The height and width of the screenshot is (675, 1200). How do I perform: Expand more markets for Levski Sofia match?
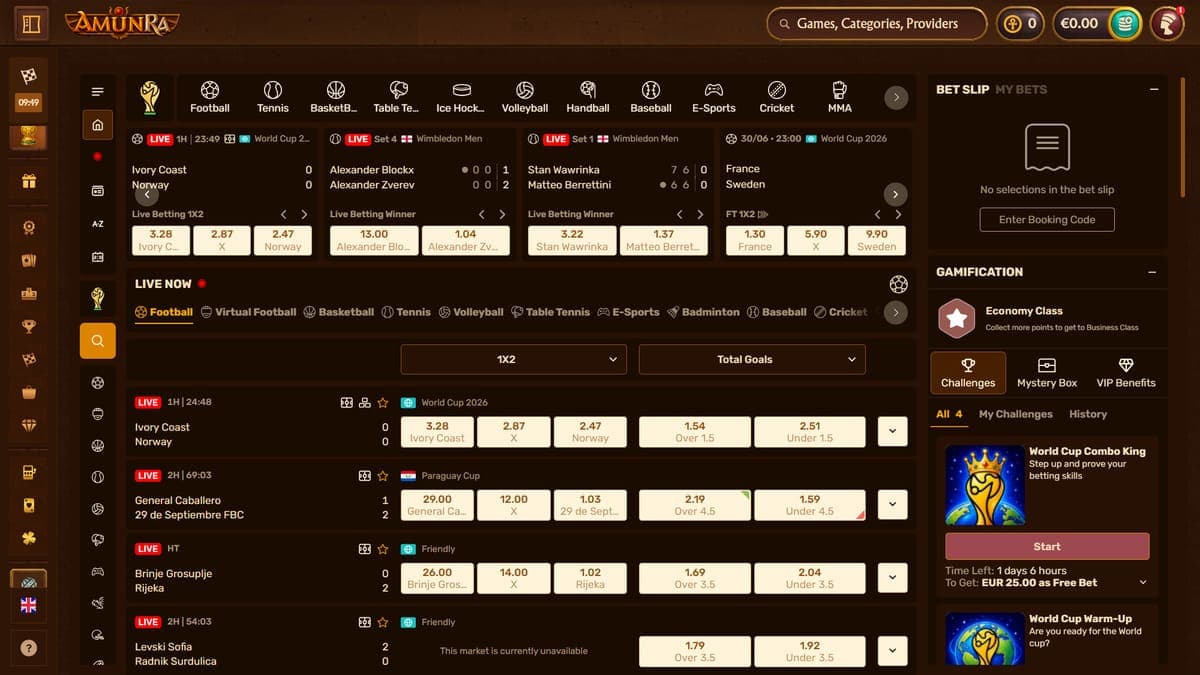892,650
